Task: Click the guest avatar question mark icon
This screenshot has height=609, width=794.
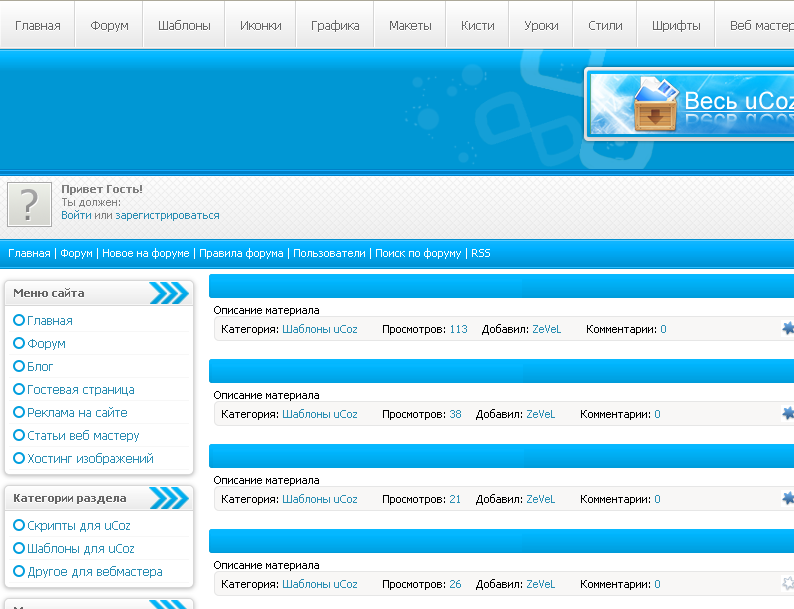Action: 30,204
